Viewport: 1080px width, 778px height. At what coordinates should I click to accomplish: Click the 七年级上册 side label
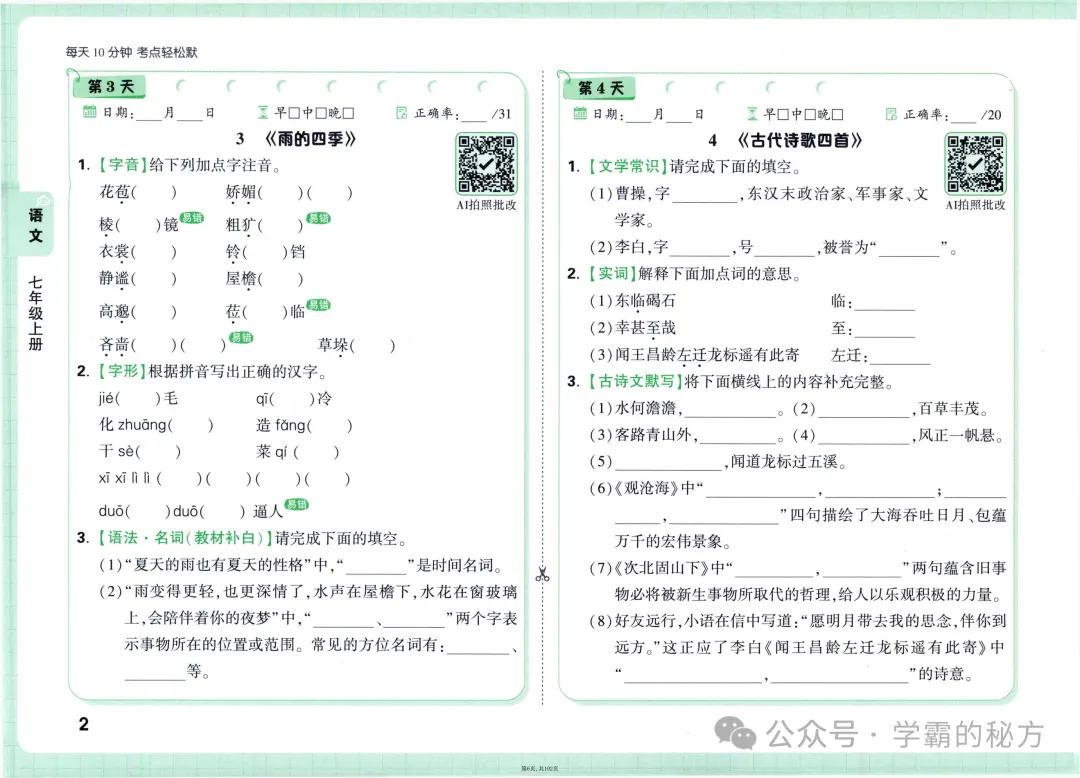[x=36, y=313]
